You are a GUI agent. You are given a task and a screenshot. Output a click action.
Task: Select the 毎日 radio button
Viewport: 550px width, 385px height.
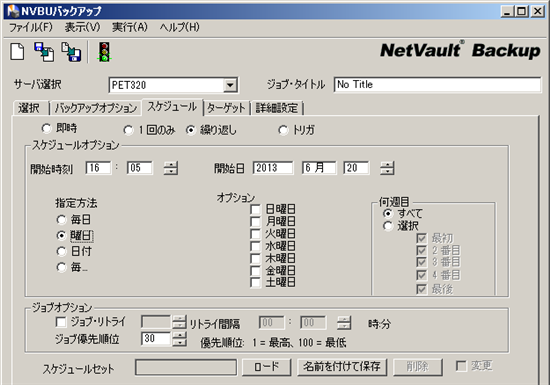tap(61, 220)
